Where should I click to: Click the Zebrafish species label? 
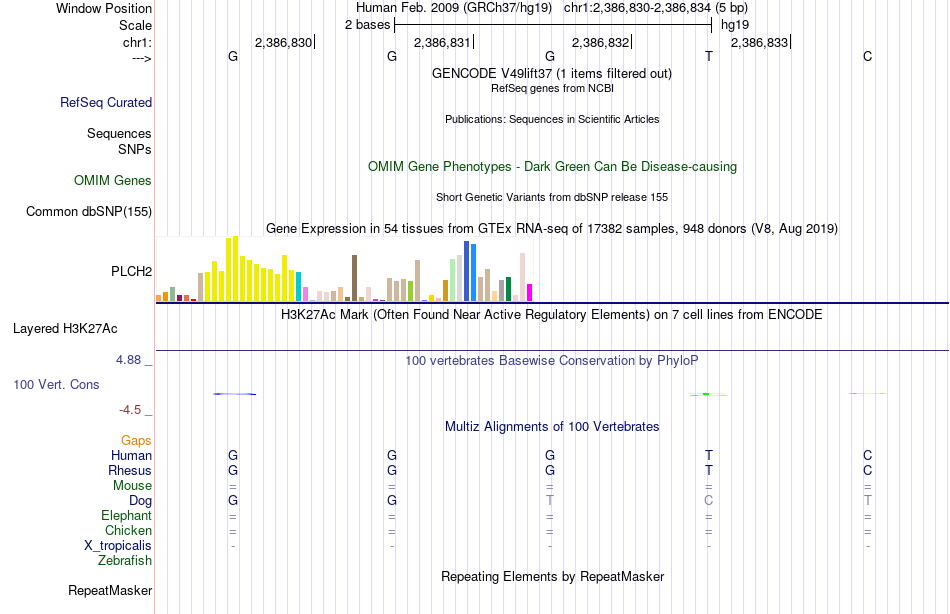click(x=125, y=561)
